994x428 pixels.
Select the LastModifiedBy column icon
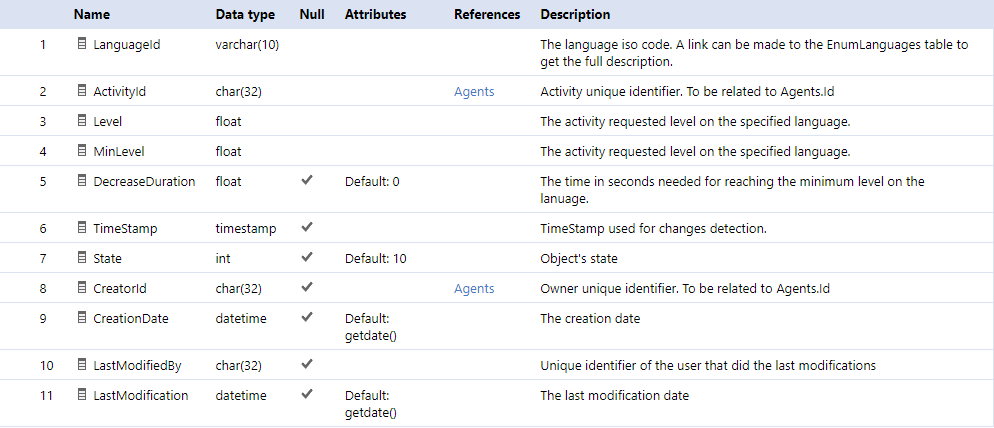(x=81, y=365)
